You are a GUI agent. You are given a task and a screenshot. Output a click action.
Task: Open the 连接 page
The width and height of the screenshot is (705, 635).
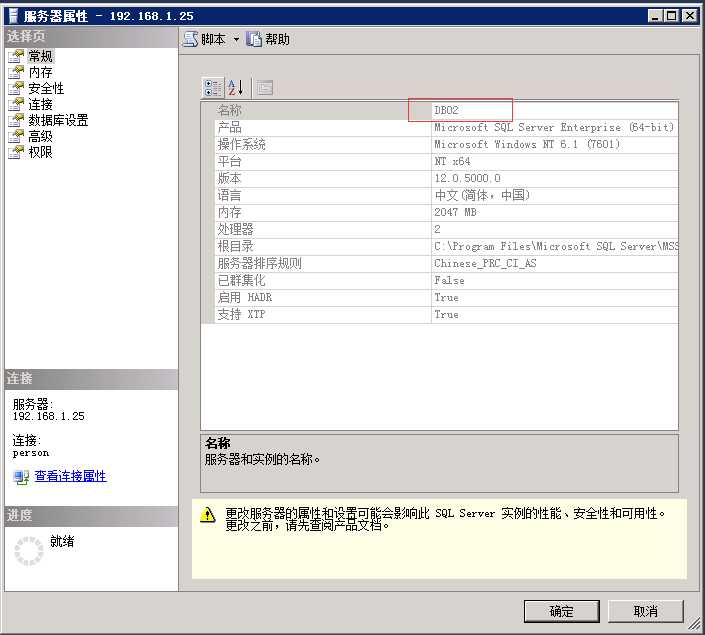click(40, 104)
